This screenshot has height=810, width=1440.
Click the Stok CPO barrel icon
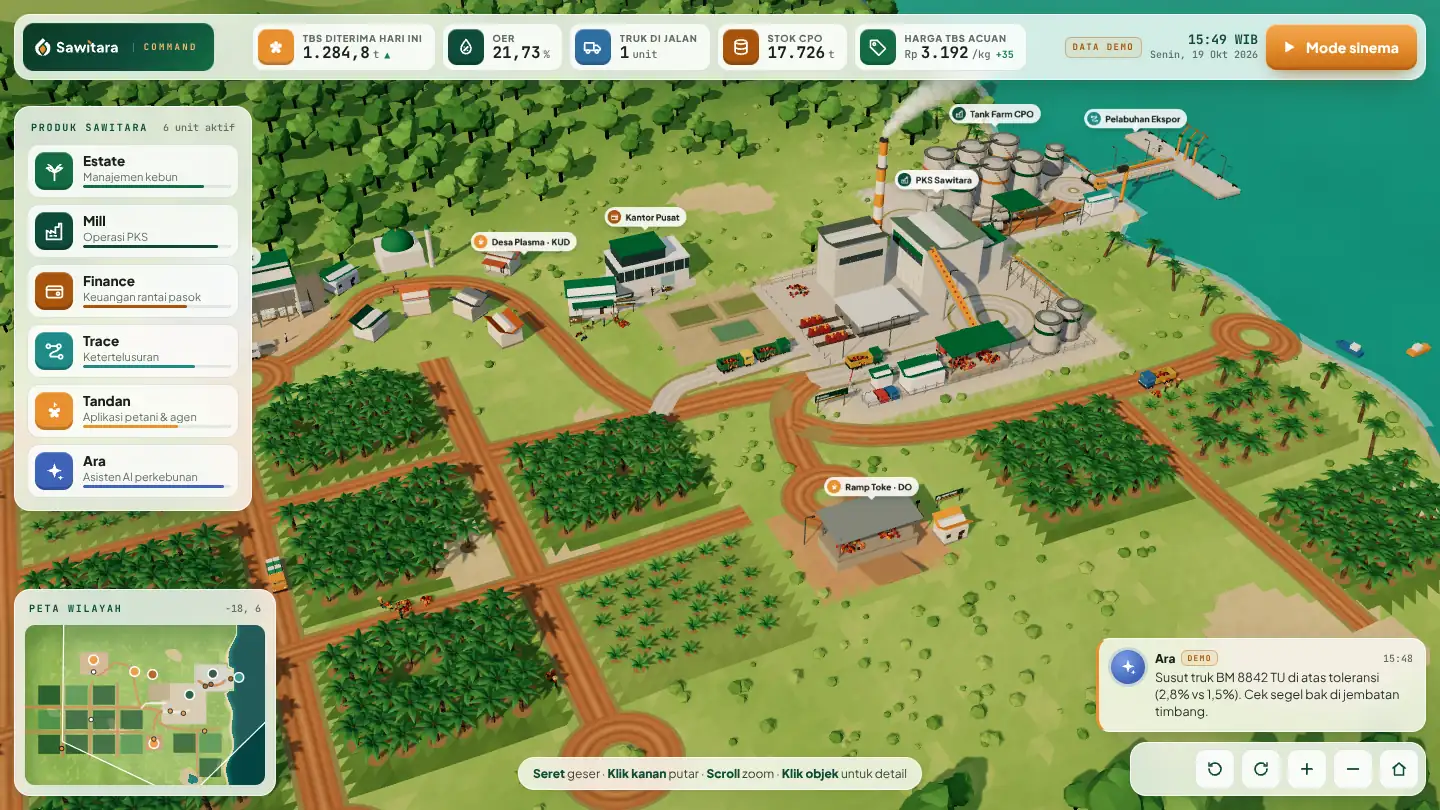point(741,47)
